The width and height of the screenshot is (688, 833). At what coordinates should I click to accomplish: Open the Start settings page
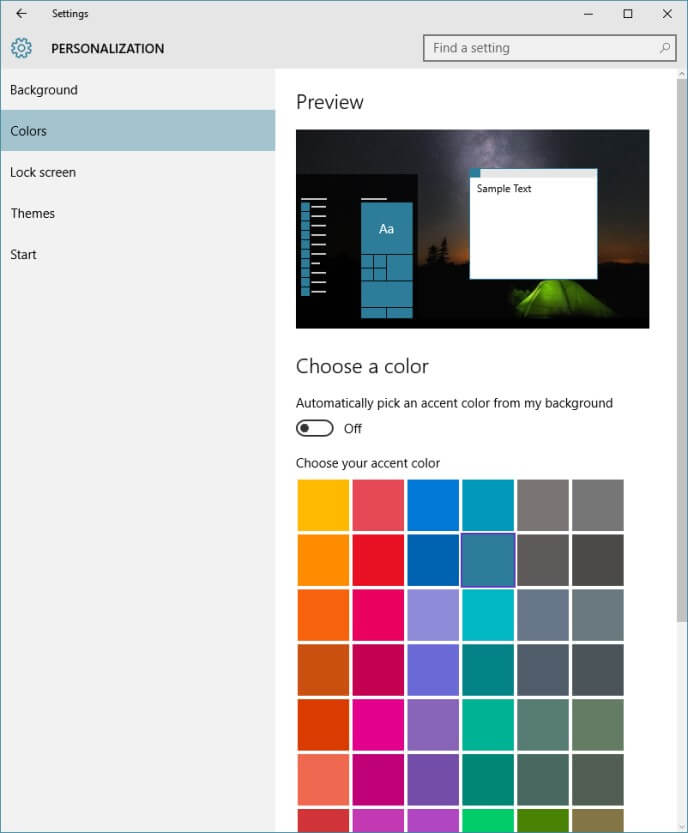coord(138,254)
